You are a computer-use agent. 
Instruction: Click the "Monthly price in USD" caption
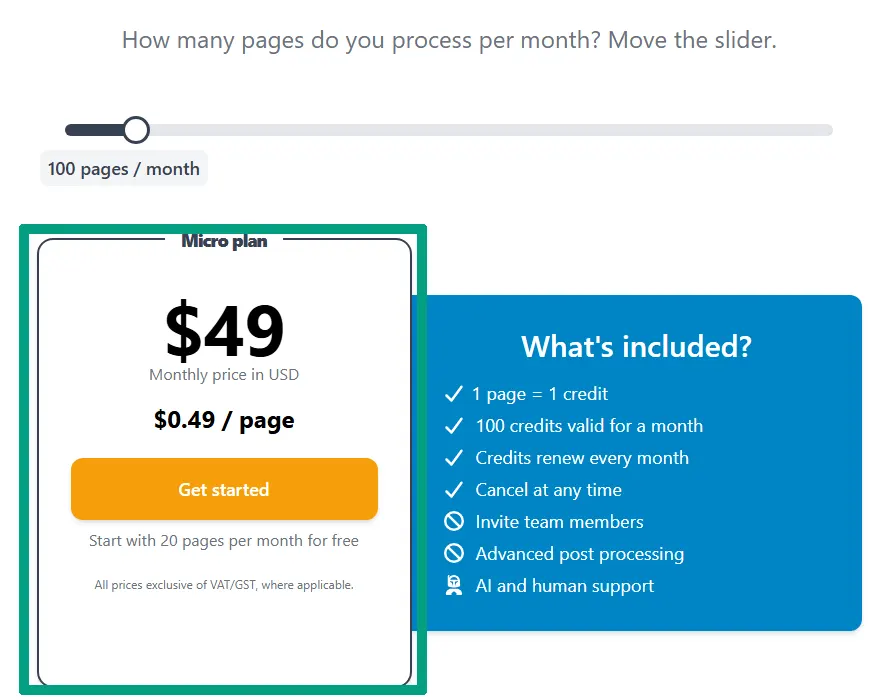click(x=223, y=374)
